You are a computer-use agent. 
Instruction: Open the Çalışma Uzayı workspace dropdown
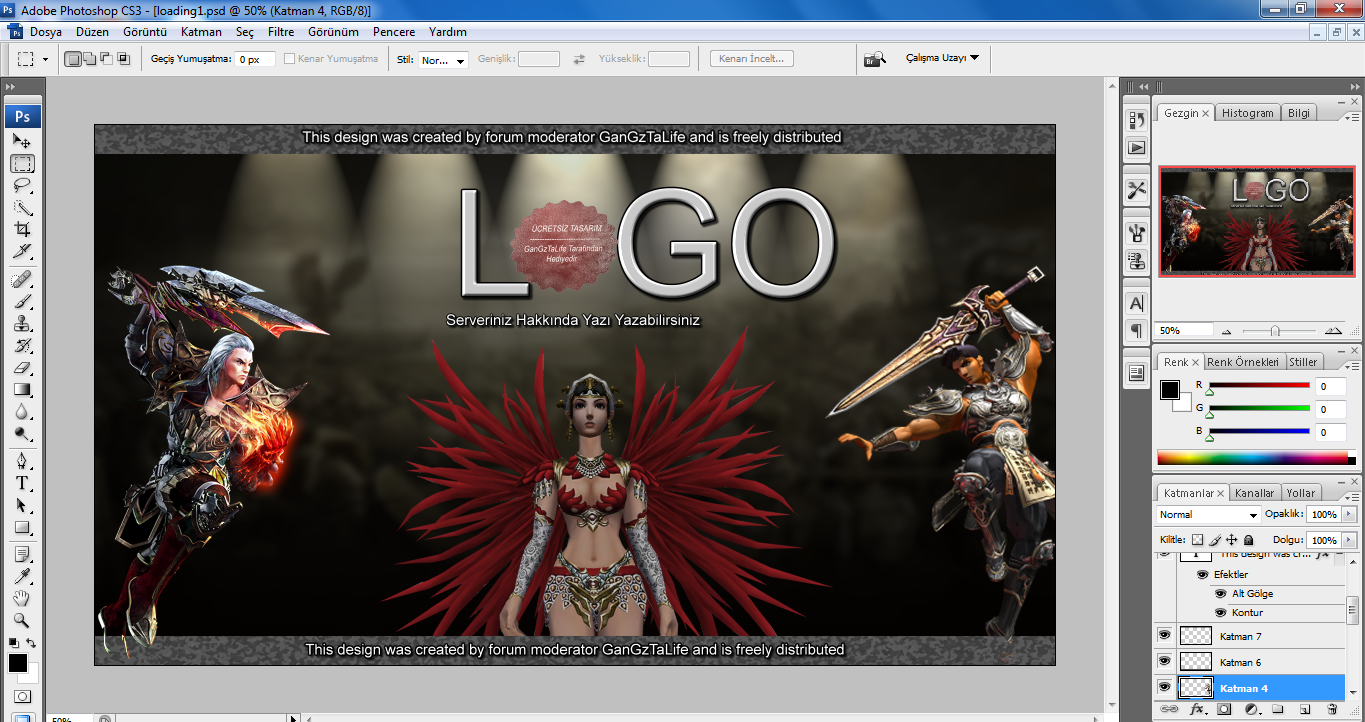pos(942,58)
